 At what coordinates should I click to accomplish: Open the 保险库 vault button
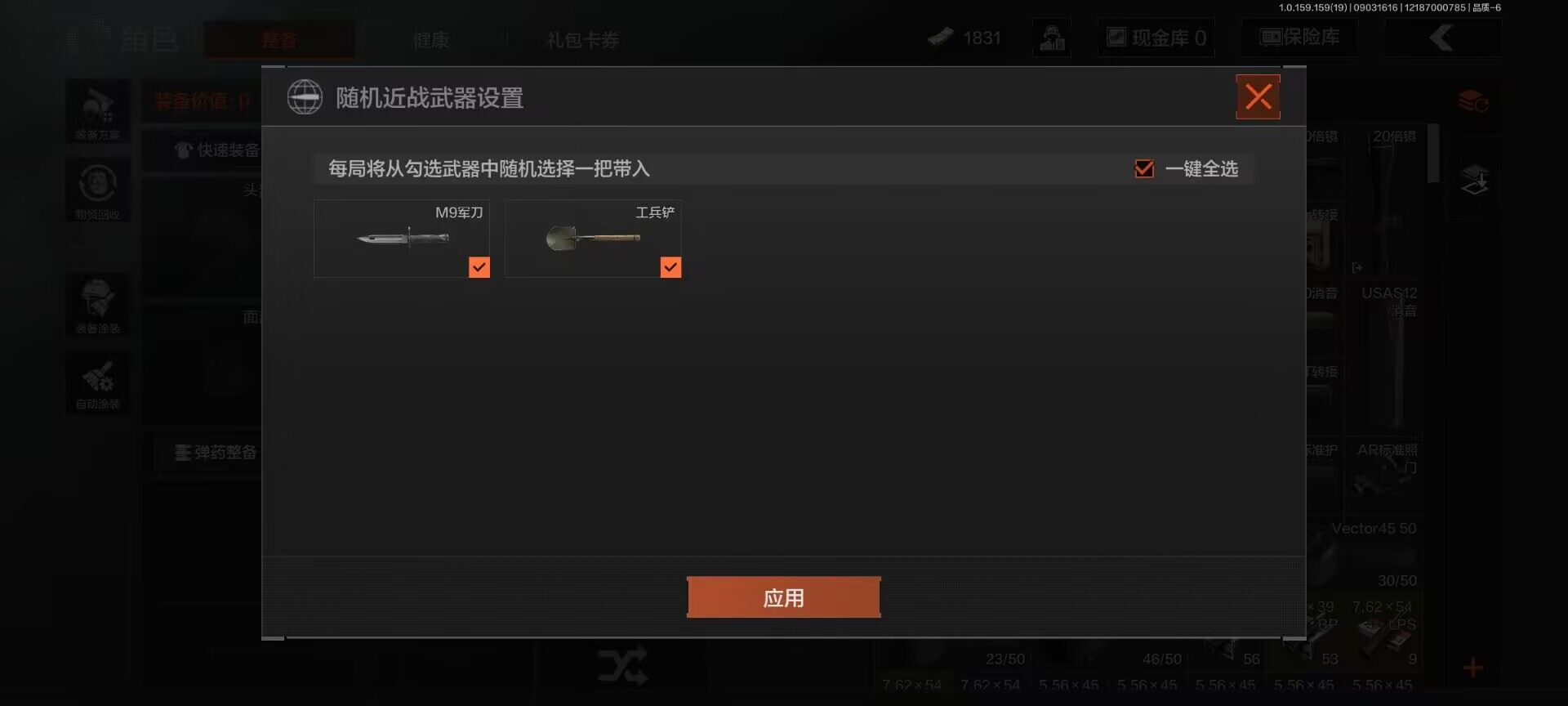pyautogui.click(x=1300, y=38)
